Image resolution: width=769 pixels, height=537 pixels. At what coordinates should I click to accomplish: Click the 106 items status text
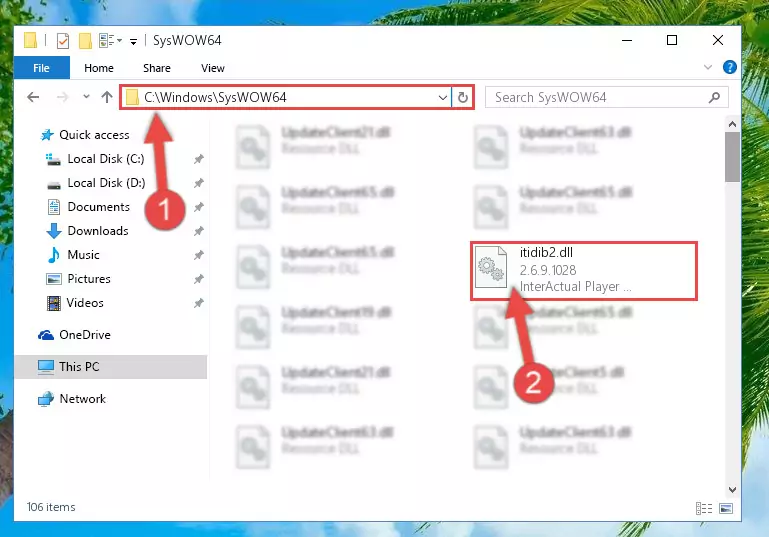click(51, 507)
